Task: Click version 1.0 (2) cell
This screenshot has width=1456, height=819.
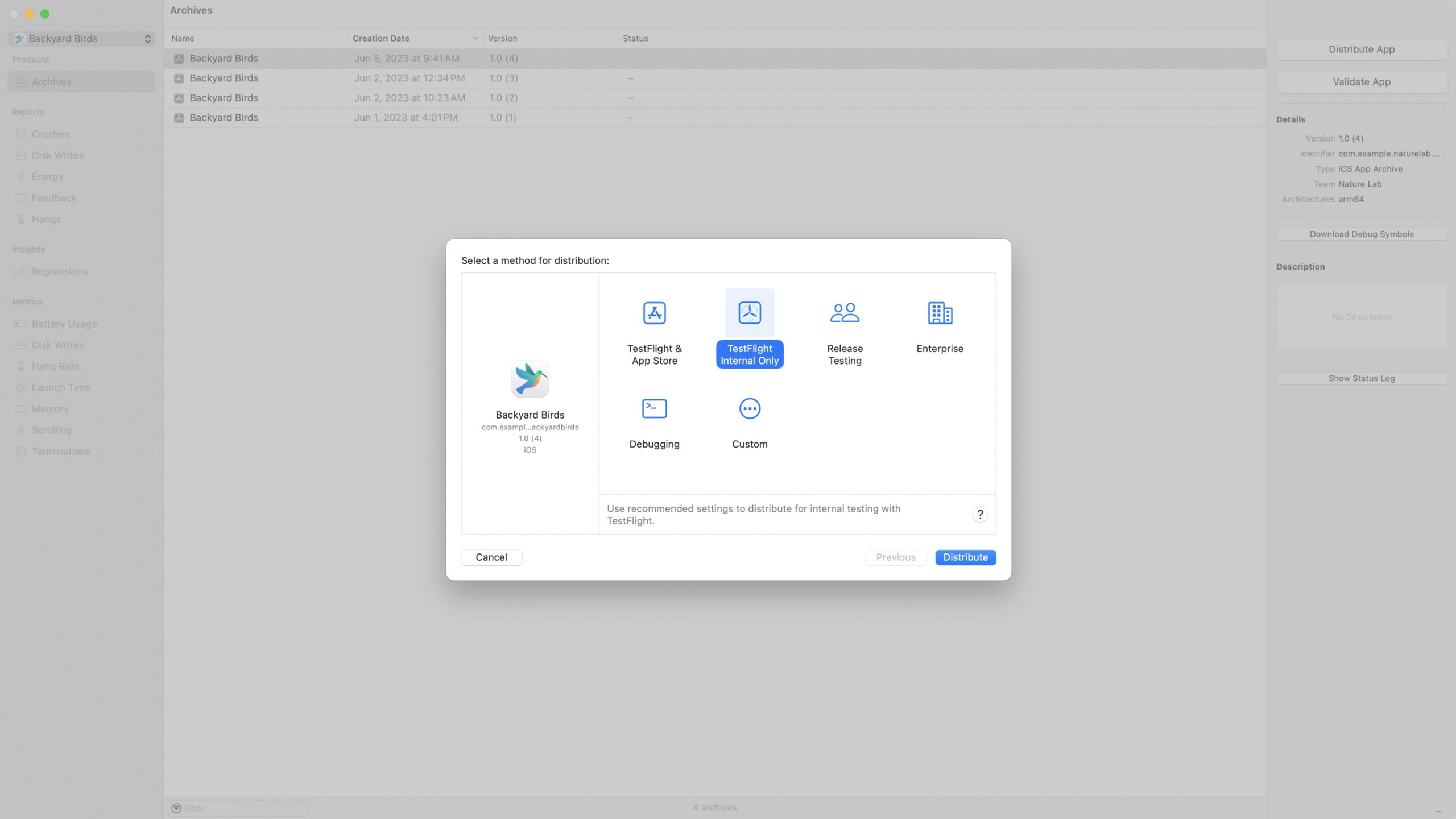Action: (503, 98)
